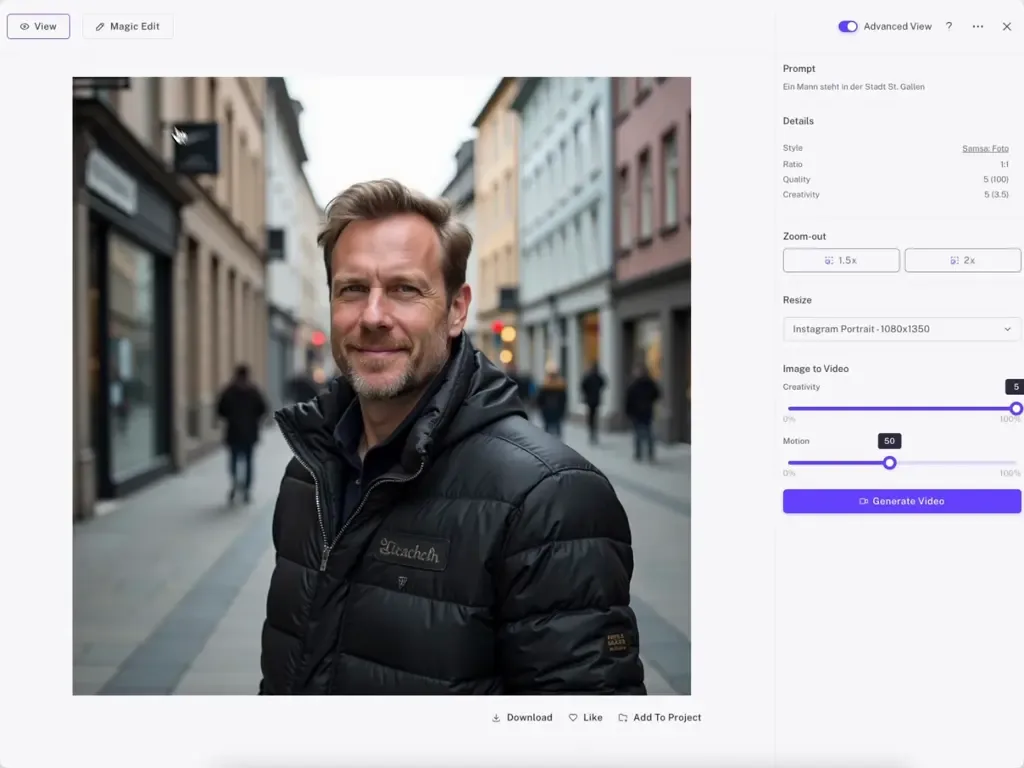The height and width of the screenshot is (768, 1024).
Task: Click the generated portrait image
Action: tap(381, 386)
